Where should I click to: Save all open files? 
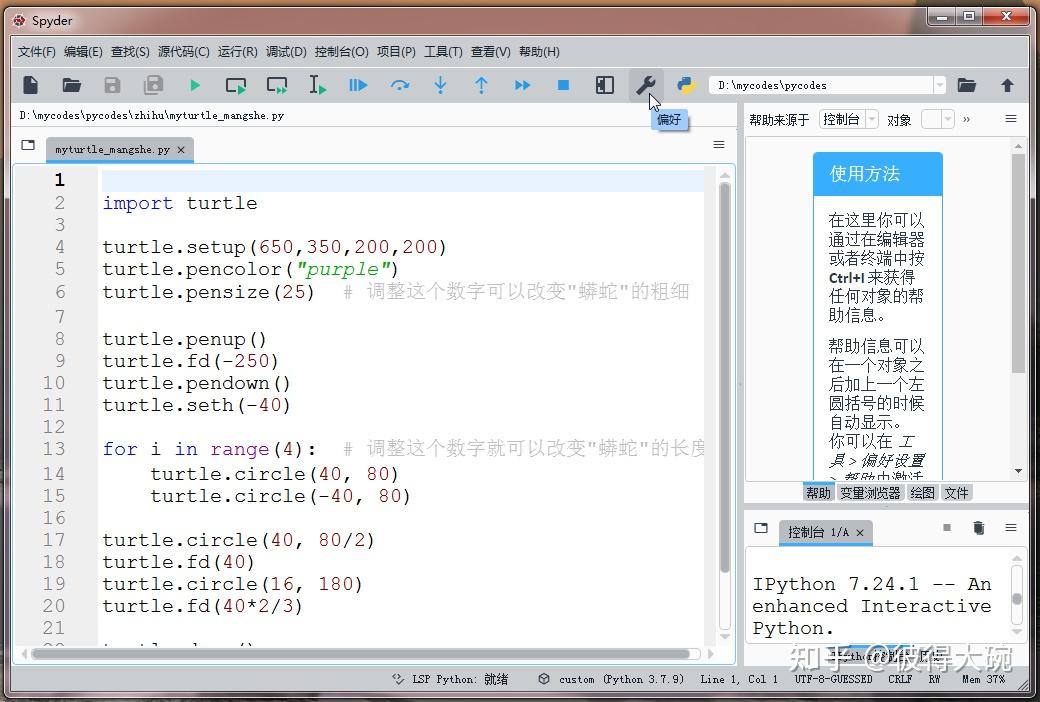pyautogui.click(x=152, y=85)
